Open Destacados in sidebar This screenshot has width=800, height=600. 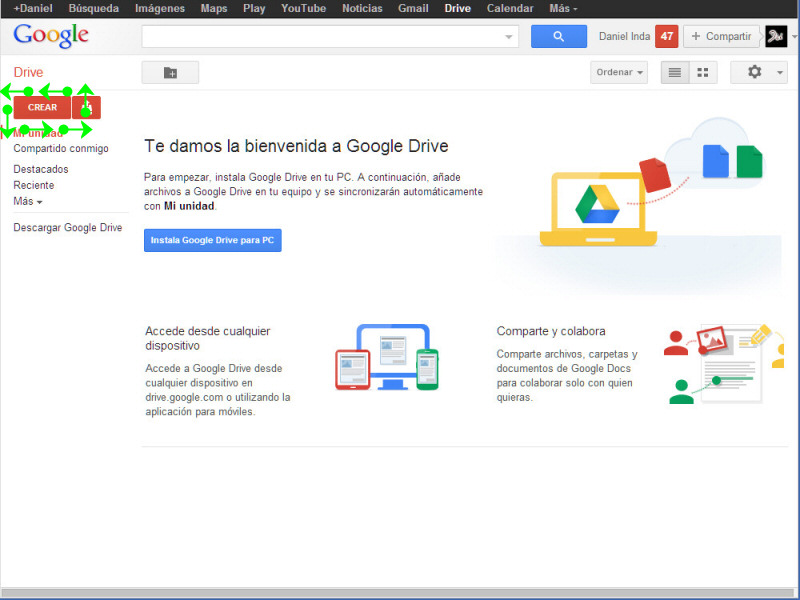tap(41, 169)
